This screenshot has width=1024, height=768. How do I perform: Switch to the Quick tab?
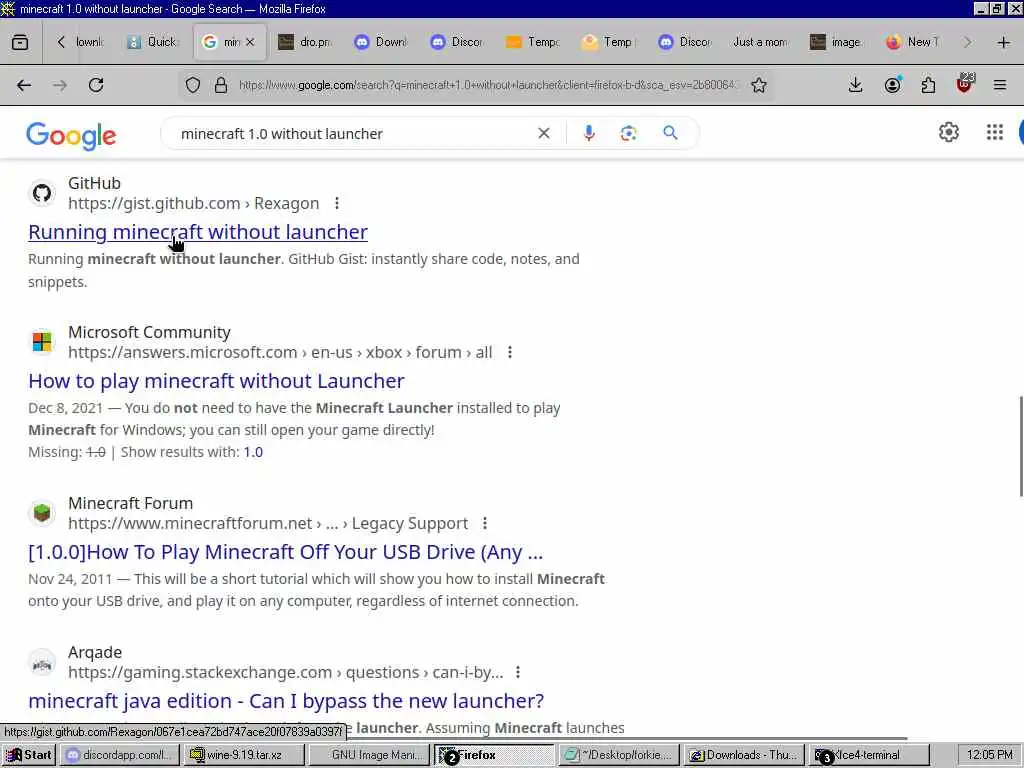pos(152,42)
